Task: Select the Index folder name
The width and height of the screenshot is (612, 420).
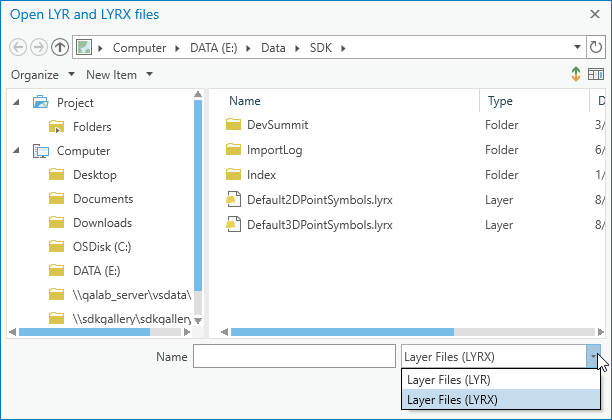Action: 262,175
